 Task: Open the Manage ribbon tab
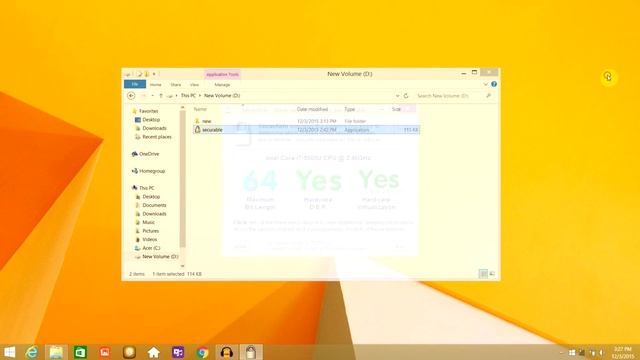(x=222, y=84)
